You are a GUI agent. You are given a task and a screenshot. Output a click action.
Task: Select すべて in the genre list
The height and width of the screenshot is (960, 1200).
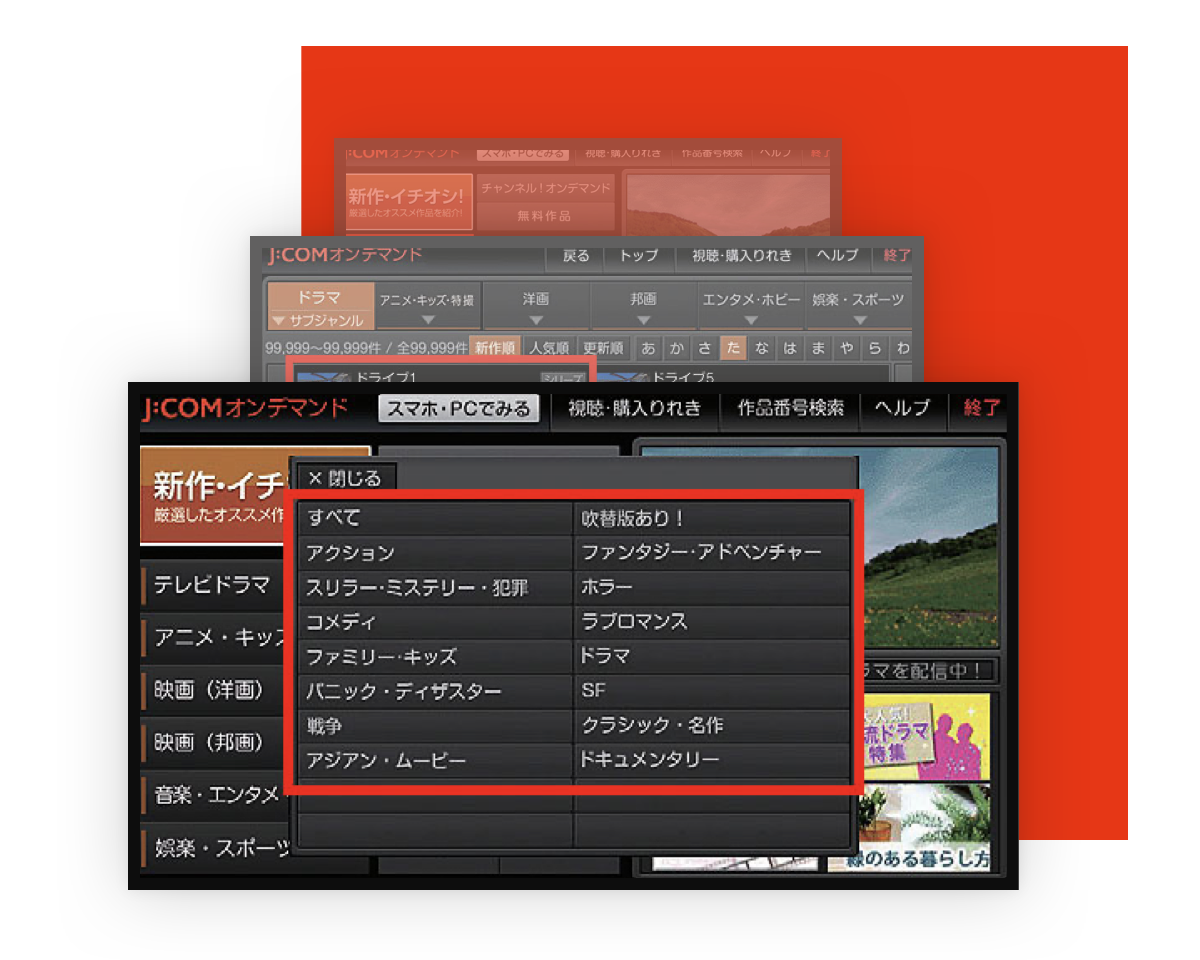(435, 518)
